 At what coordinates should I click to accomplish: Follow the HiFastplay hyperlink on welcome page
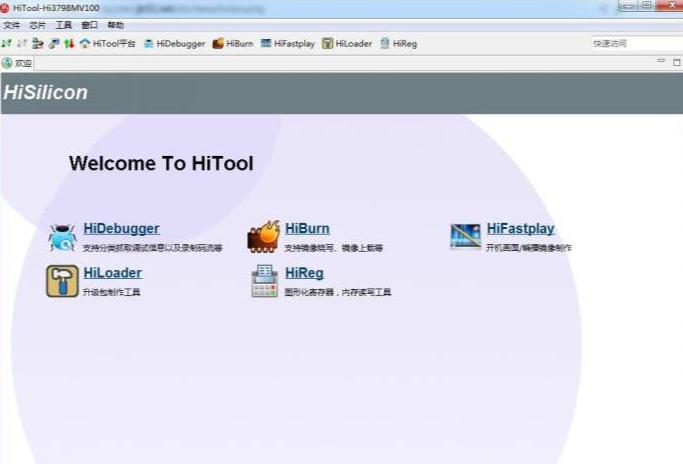(x=521, y=228)
